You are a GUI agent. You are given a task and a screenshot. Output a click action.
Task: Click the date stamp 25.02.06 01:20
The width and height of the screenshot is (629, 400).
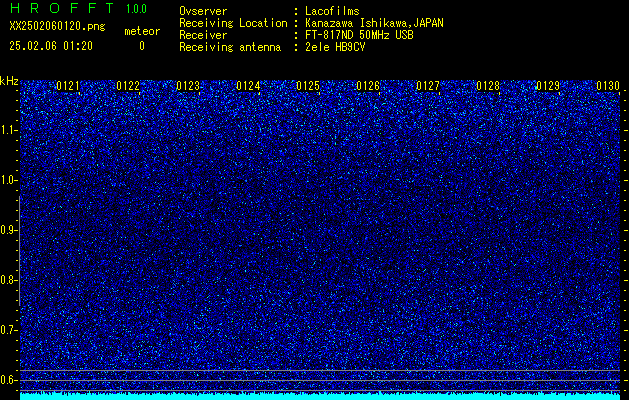tap(51, 46)
